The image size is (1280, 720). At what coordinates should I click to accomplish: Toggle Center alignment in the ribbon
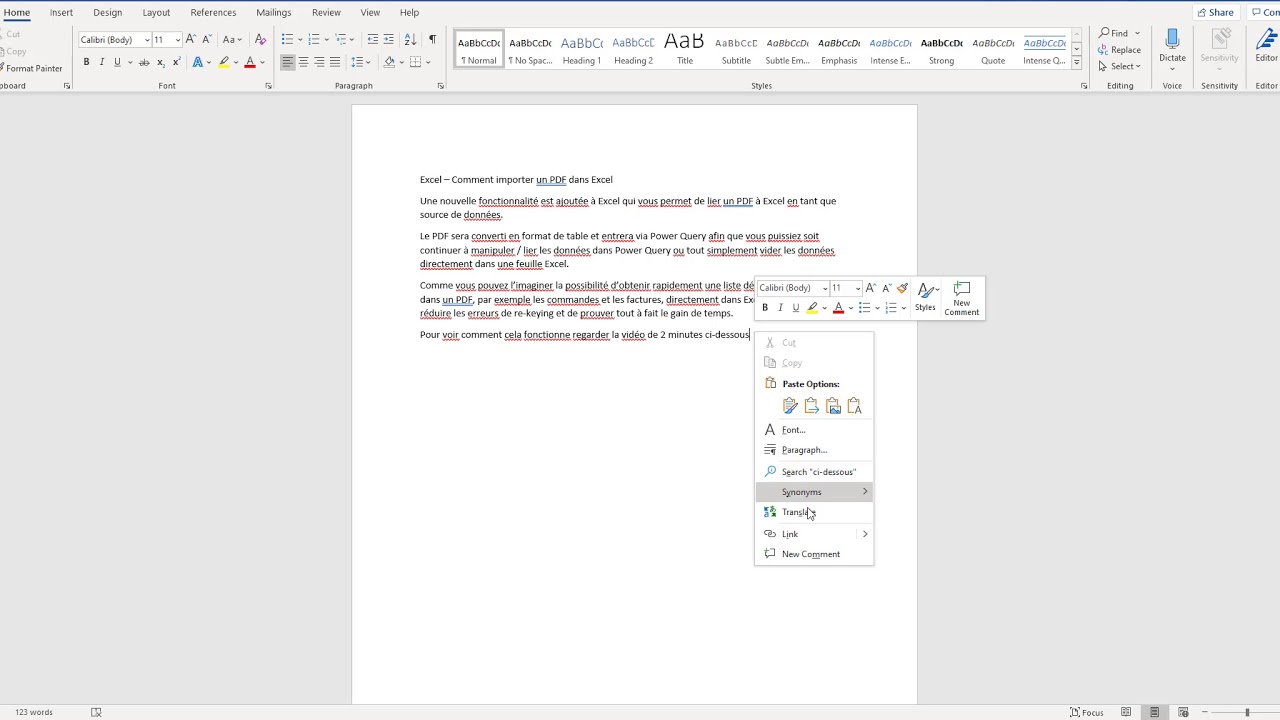click(x=303, y=62)
